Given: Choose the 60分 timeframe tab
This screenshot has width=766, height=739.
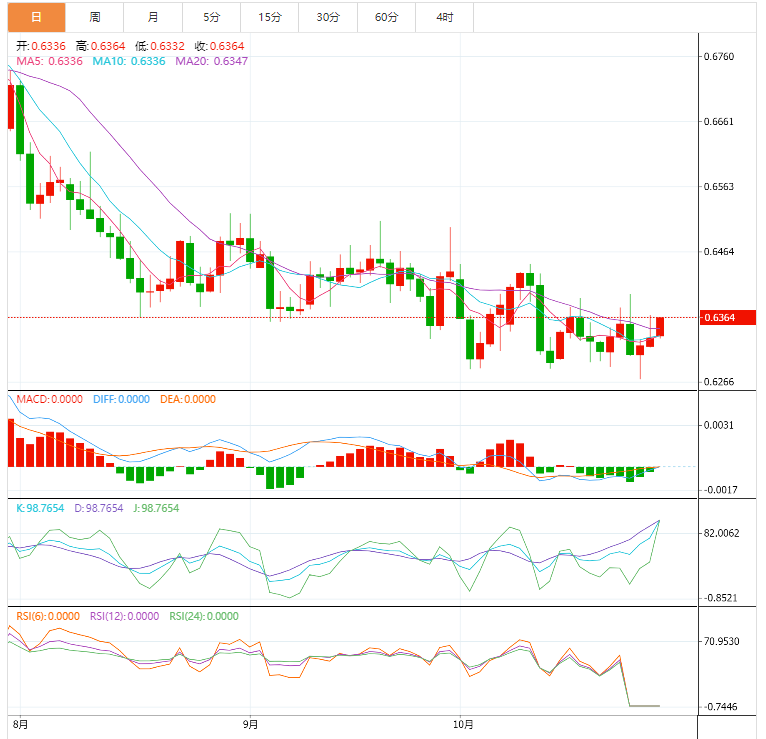Looking at the screenshot, I should pyautogui.click(x=386, y=17).
